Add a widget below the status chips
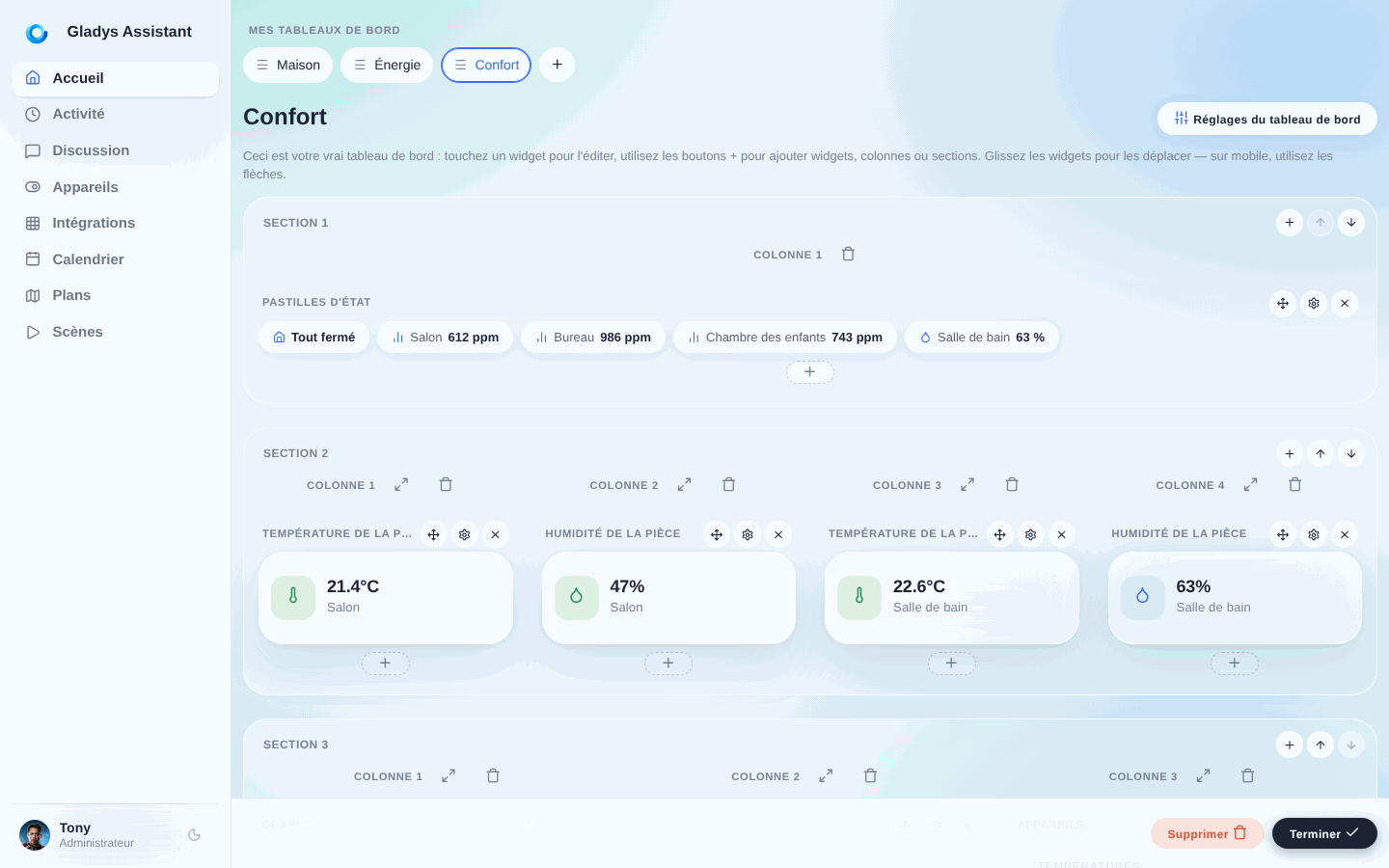 coord(810,372)
